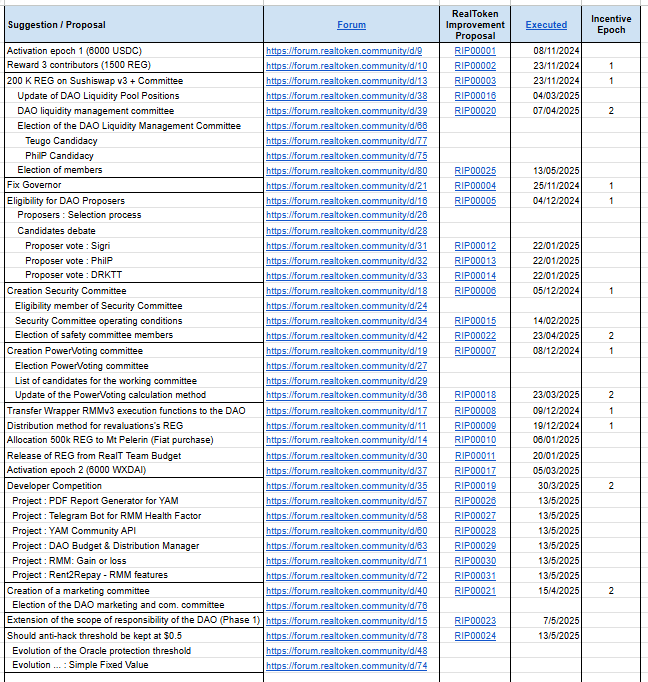
Task: Open forum link ending in /d/77
Action: 347,141
